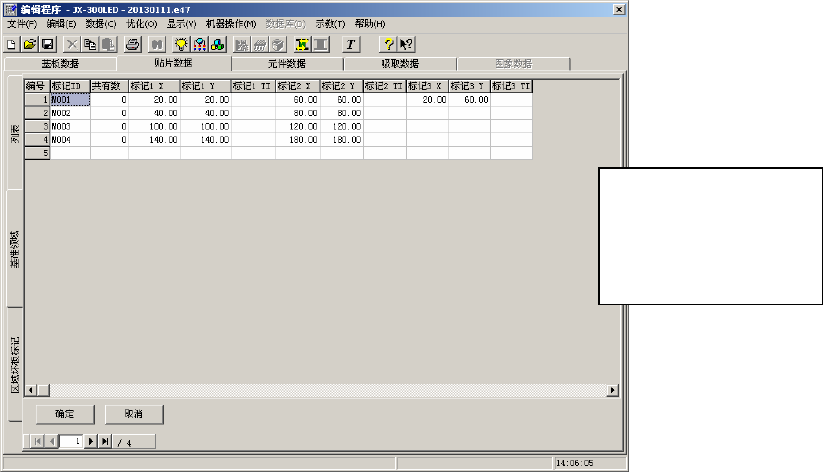Jump to last record in pager
The width and height of the screenshot is (823, 472).
coord(105,440)
